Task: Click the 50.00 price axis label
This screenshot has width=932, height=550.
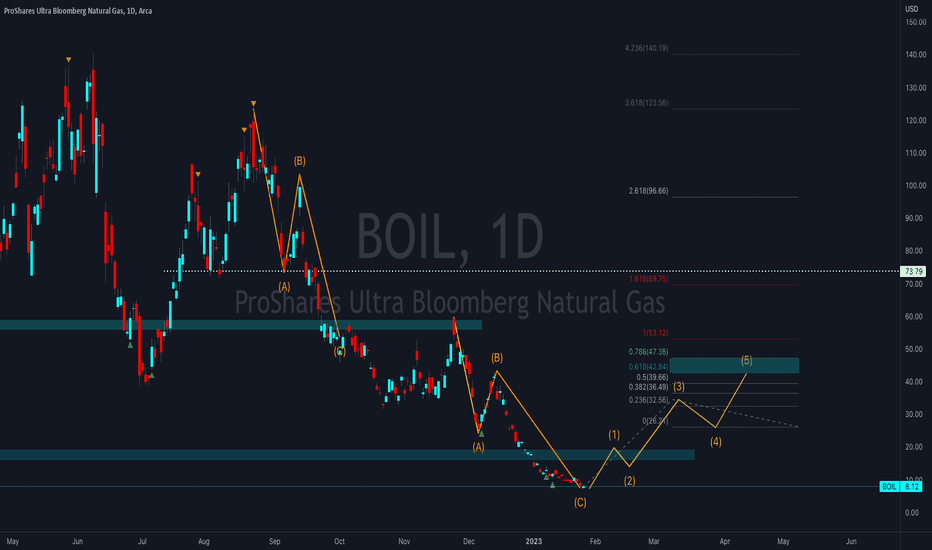Action: (914, 349)
